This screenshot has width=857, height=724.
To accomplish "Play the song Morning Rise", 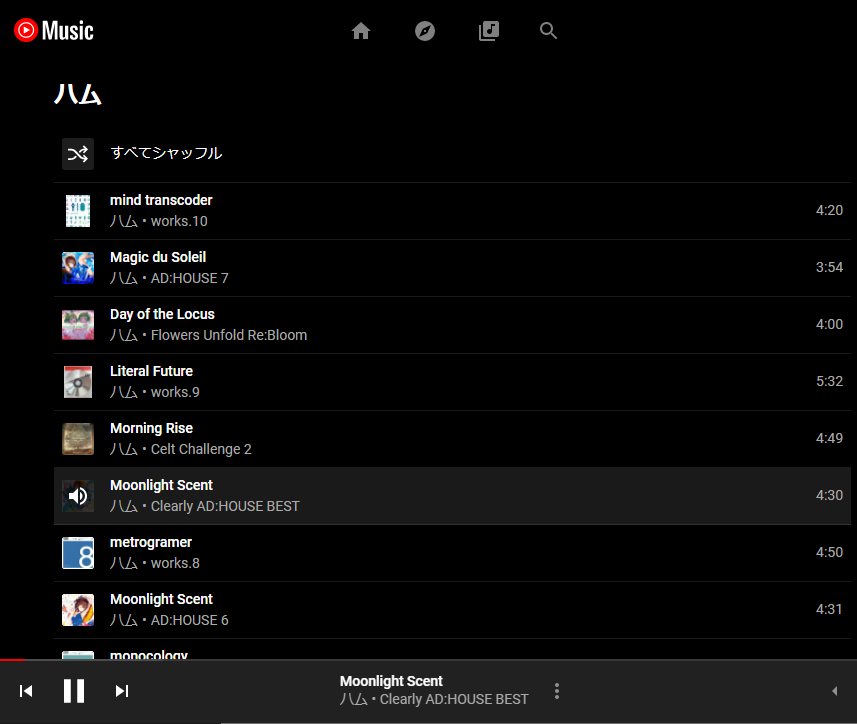I will click(151, 428).
